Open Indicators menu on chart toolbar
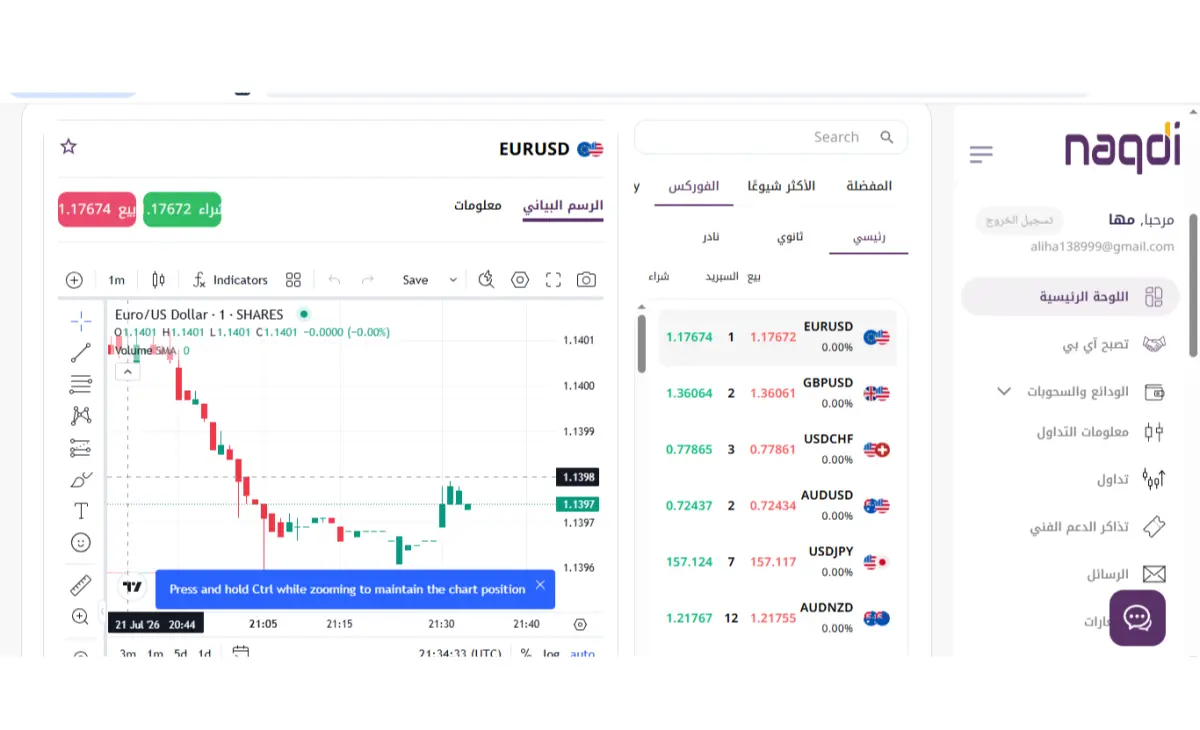The height and width of the screenshot is (730, 1200). (x=230, y=280)
